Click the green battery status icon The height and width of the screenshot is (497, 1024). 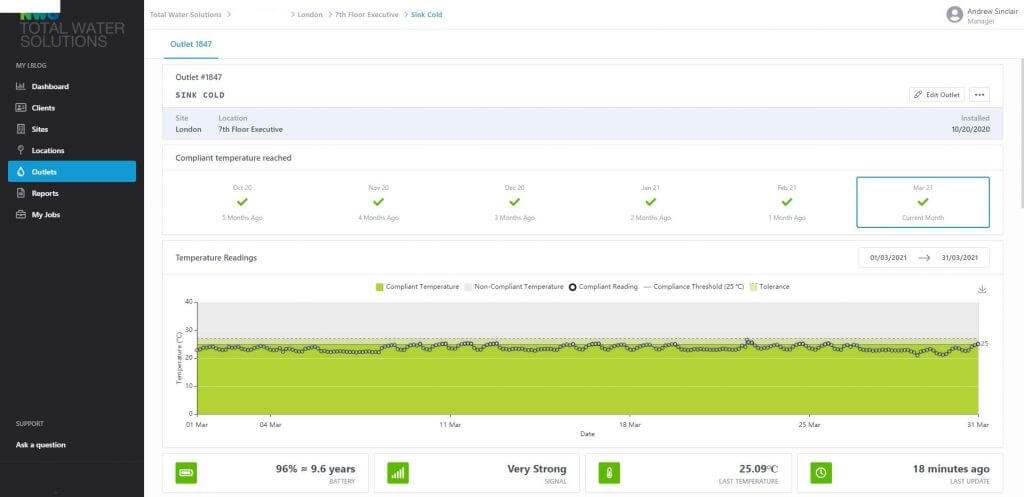(x=186, y=473)
